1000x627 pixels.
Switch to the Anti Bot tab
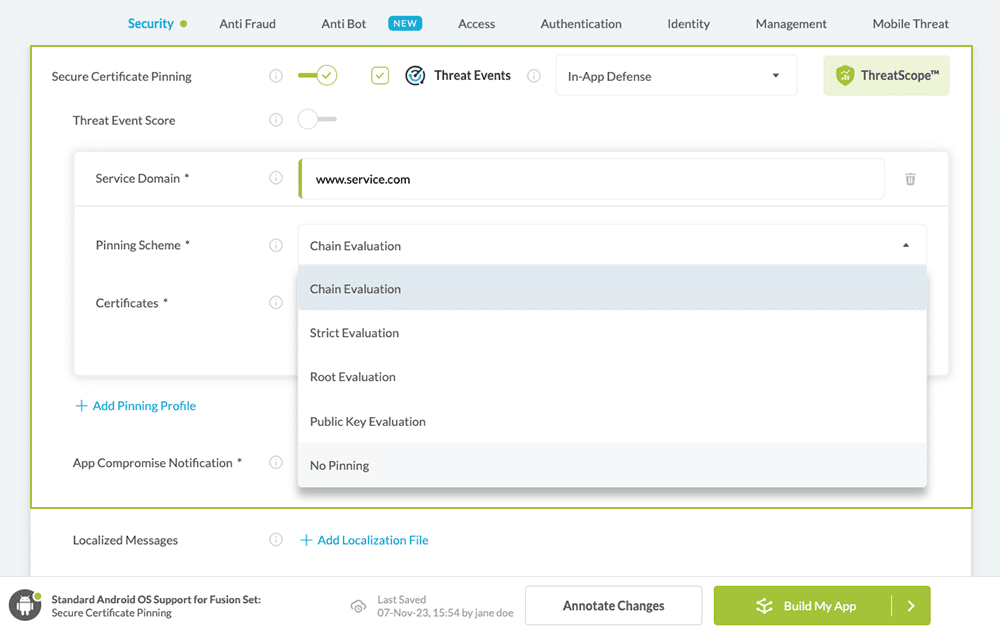pos(343,23)
